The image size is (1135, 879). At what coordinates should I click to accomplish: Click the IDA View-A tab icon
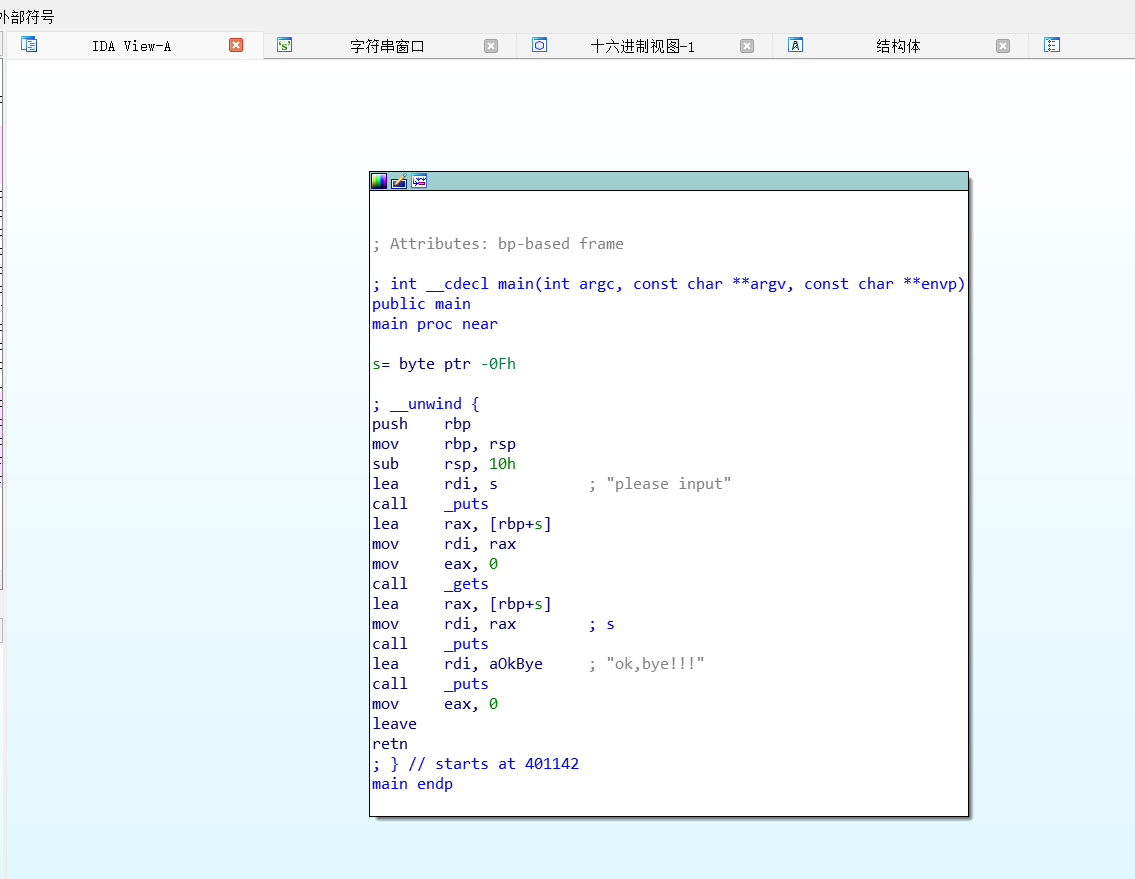[29, 45]
